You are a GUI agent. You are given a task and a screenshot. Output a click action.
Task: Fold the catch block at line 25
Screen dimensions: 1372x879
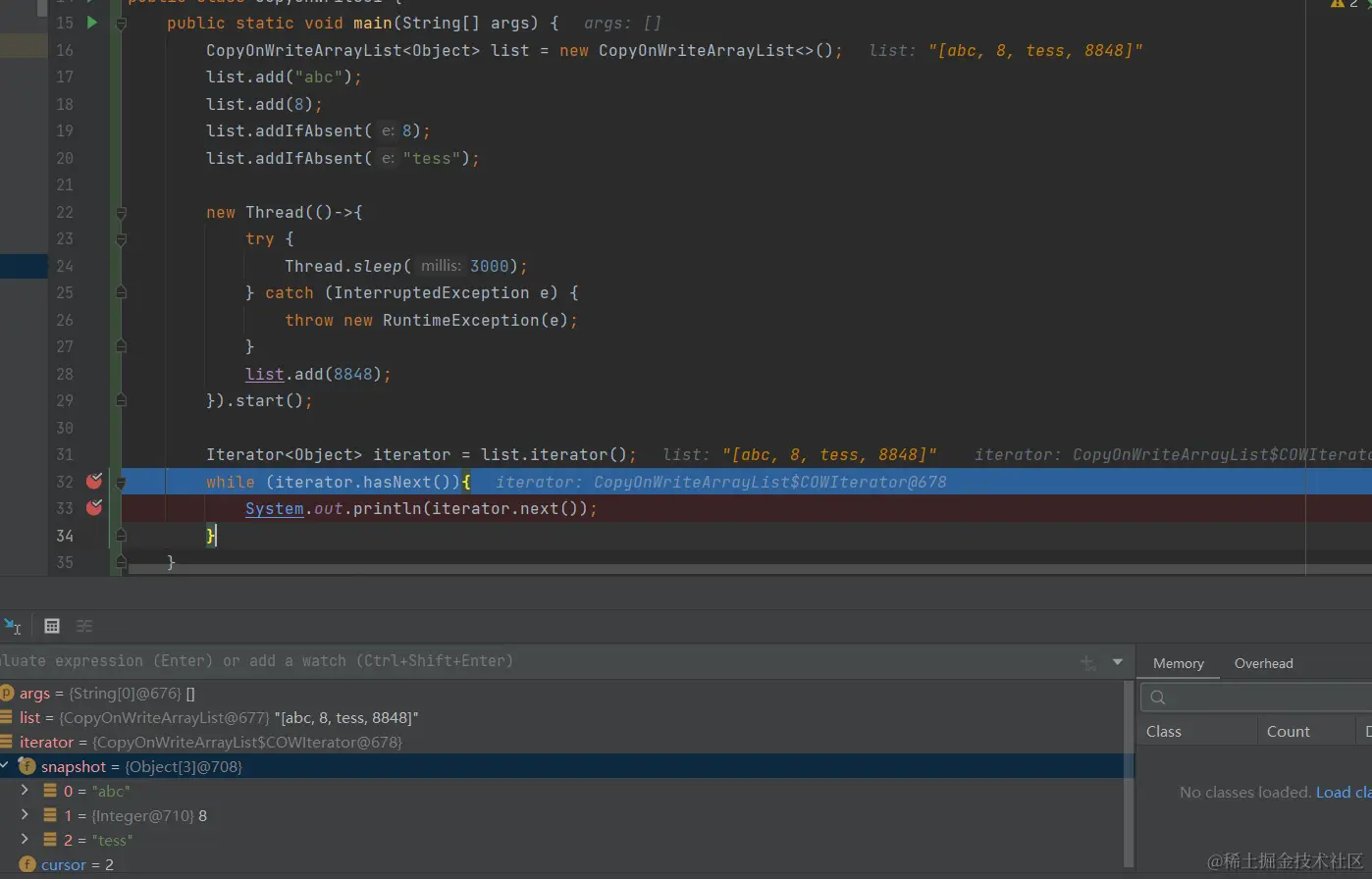click(x=121, y=292)
